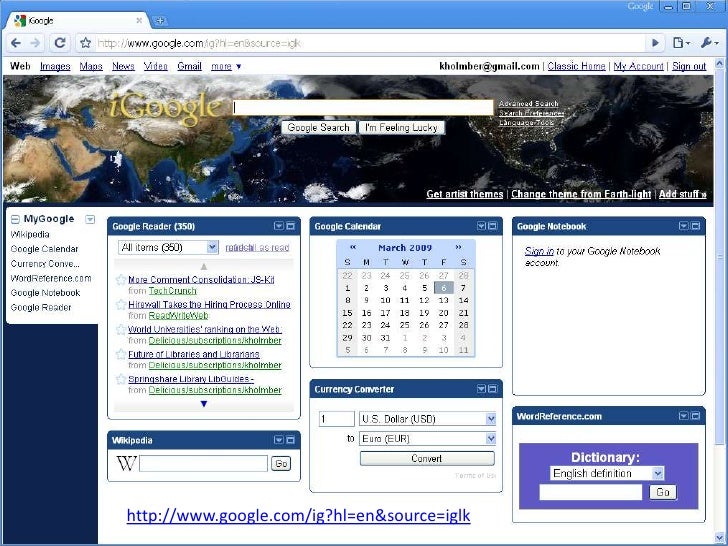Star the Springshare Library LibGuides item
The width and height of the screenshot is (728, 546).
[x=121, y=379]
